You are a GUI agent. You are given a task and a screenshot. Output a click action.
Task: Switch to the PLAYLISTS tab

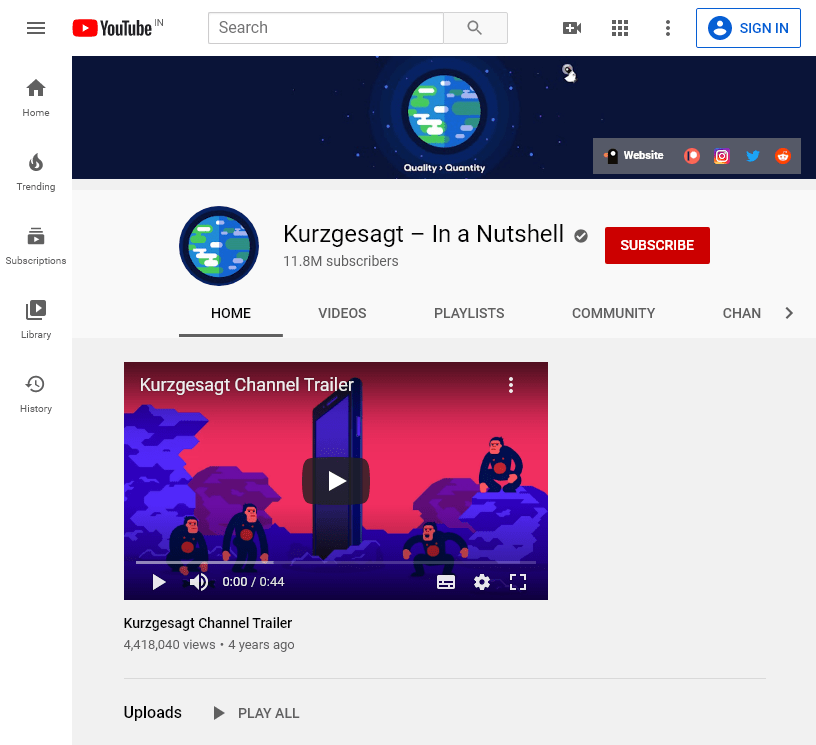[x=469, y=313]
